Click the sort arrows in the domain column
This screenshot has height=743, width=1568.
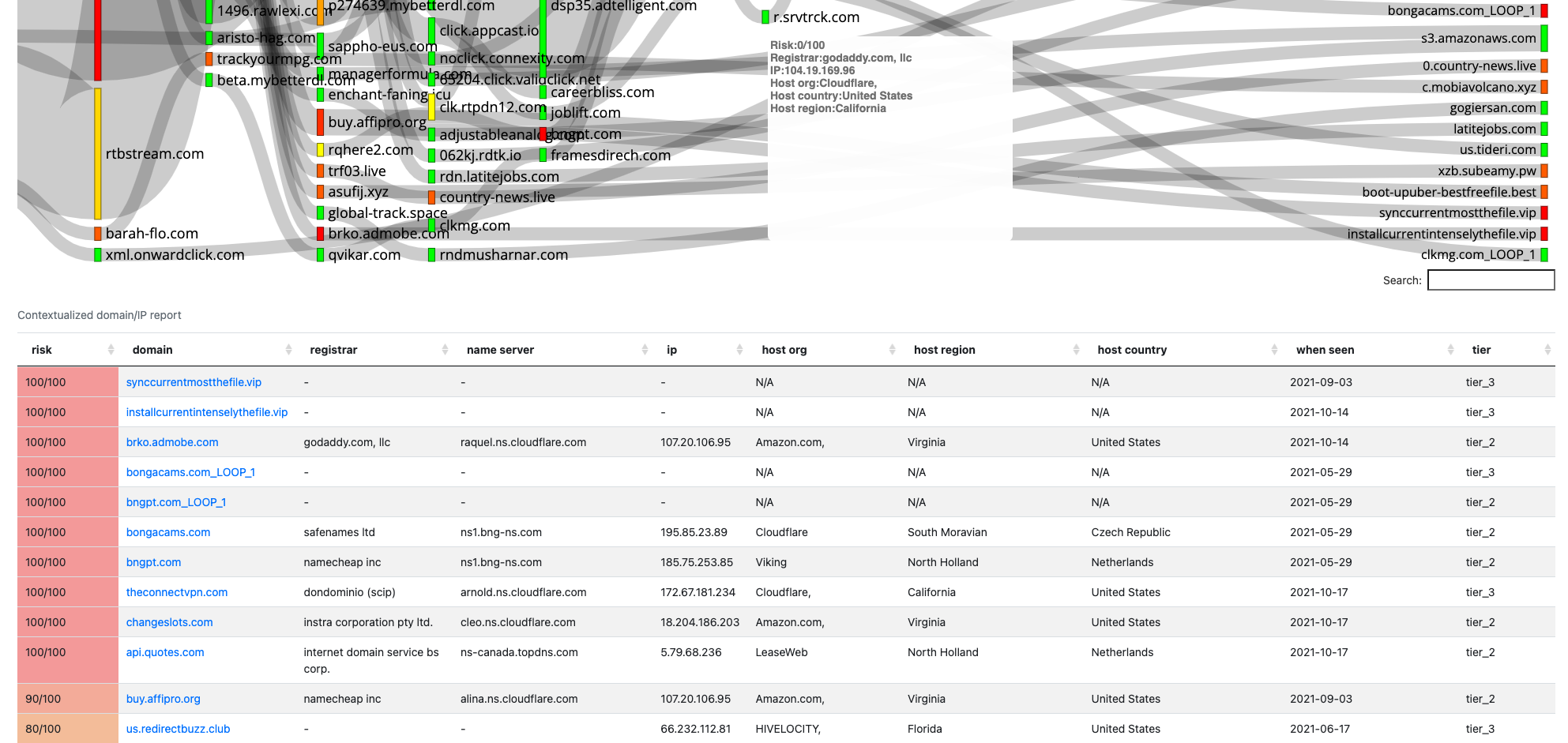[288, 350]
